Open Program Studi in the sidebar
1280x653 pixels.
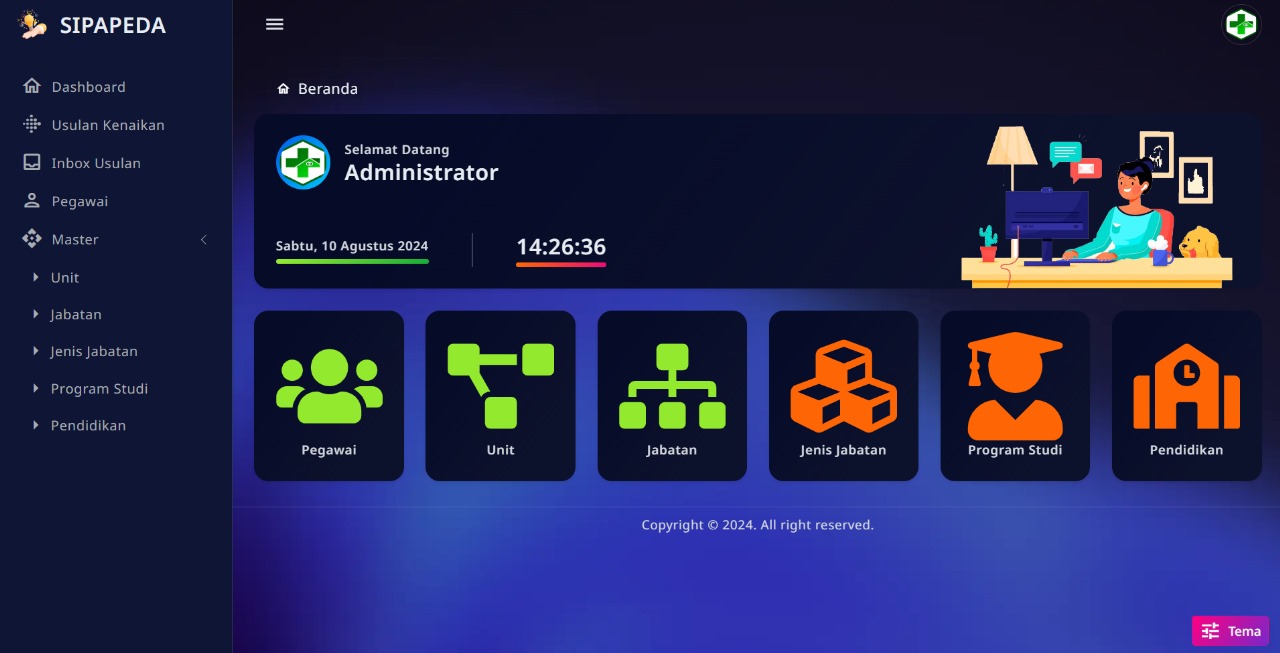click(99, 389)
